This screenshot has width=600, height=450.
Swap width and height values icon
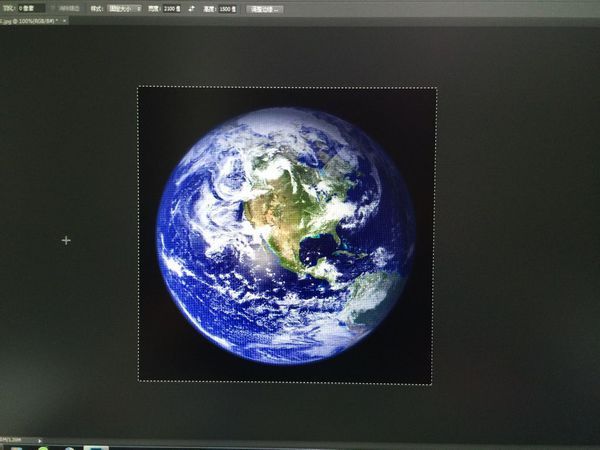pyautogui.click(x=191, y=8)
